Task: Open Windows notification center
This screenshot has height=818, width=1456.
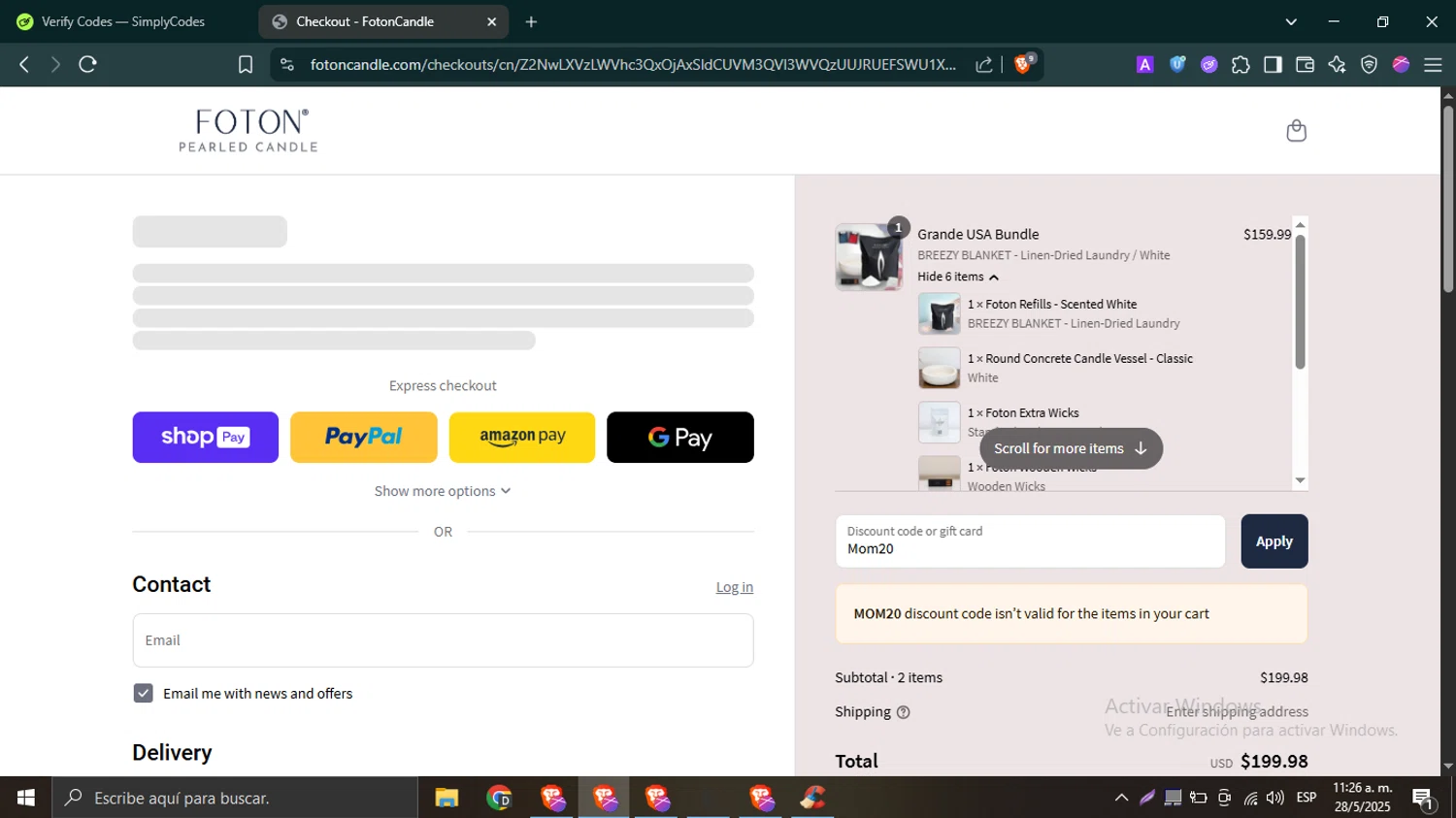Action: coord(1424,798)
